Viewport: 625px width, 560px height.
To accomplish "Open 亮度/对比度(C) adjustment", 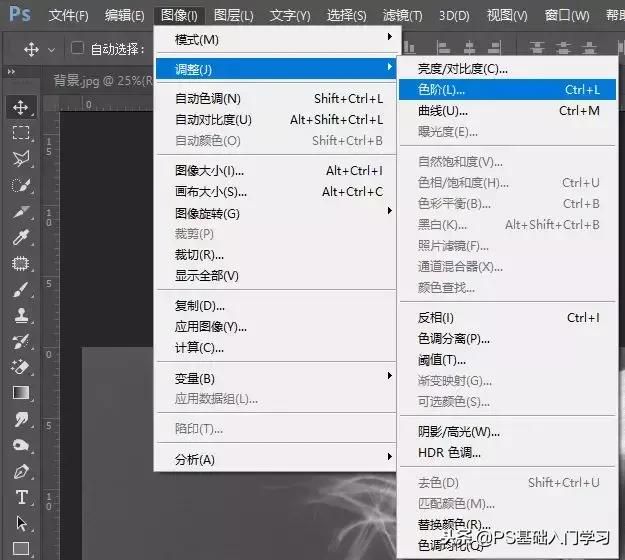I will point(507,69).
